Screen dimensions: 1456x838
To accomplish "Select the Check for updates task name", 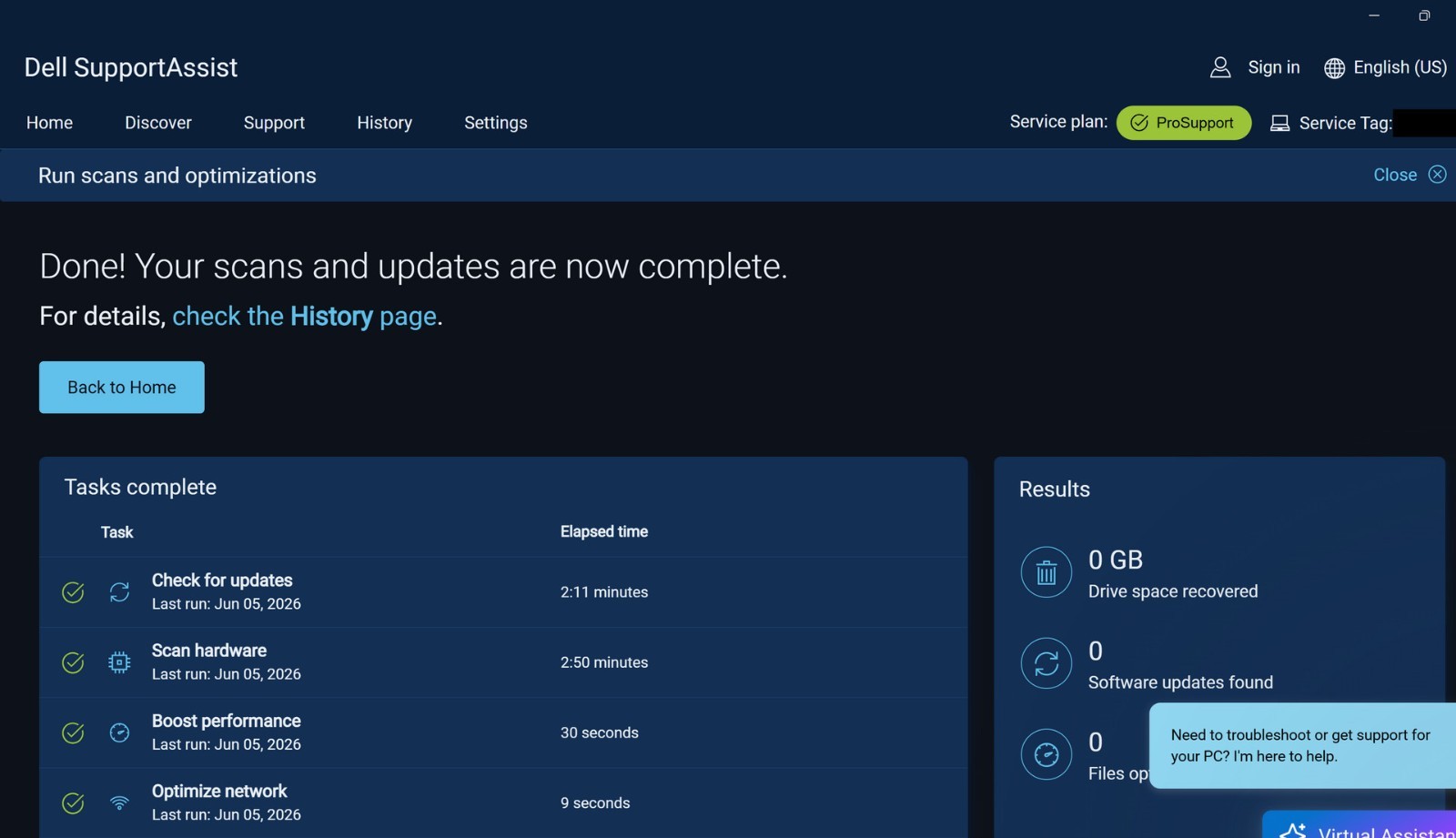I will coord(222,581).
